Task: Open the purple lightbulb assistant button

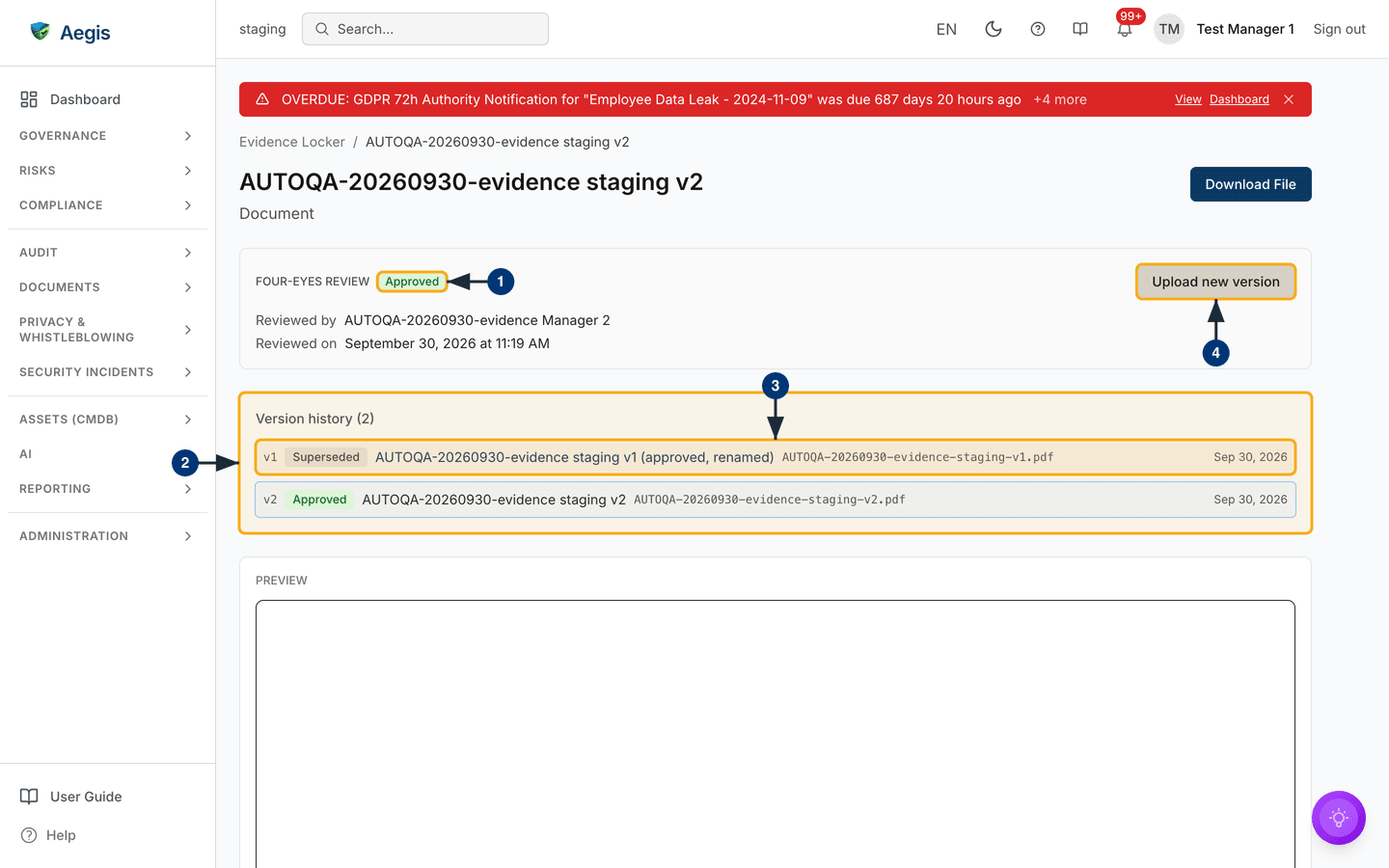Action: coord(1339,818)
